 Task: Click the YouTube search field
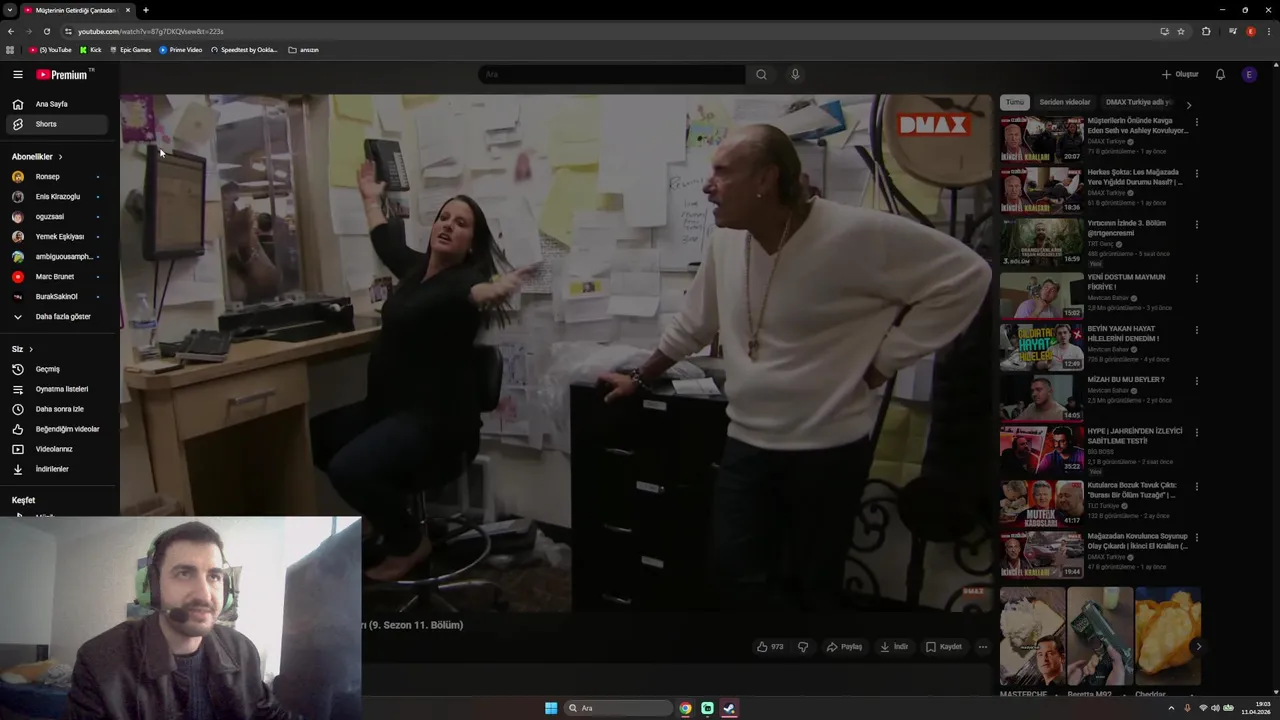click(x=612, y=74)
